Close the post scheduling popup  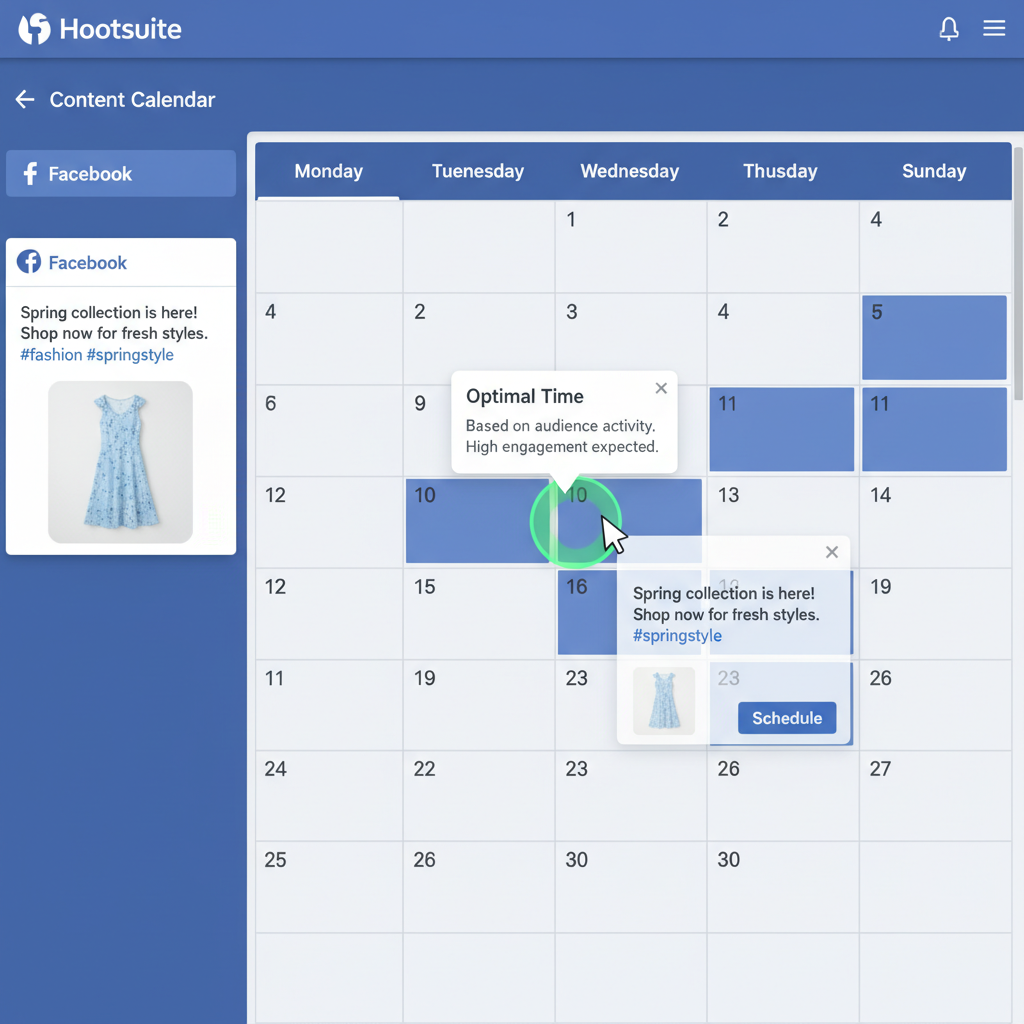(x=831, y=552)
